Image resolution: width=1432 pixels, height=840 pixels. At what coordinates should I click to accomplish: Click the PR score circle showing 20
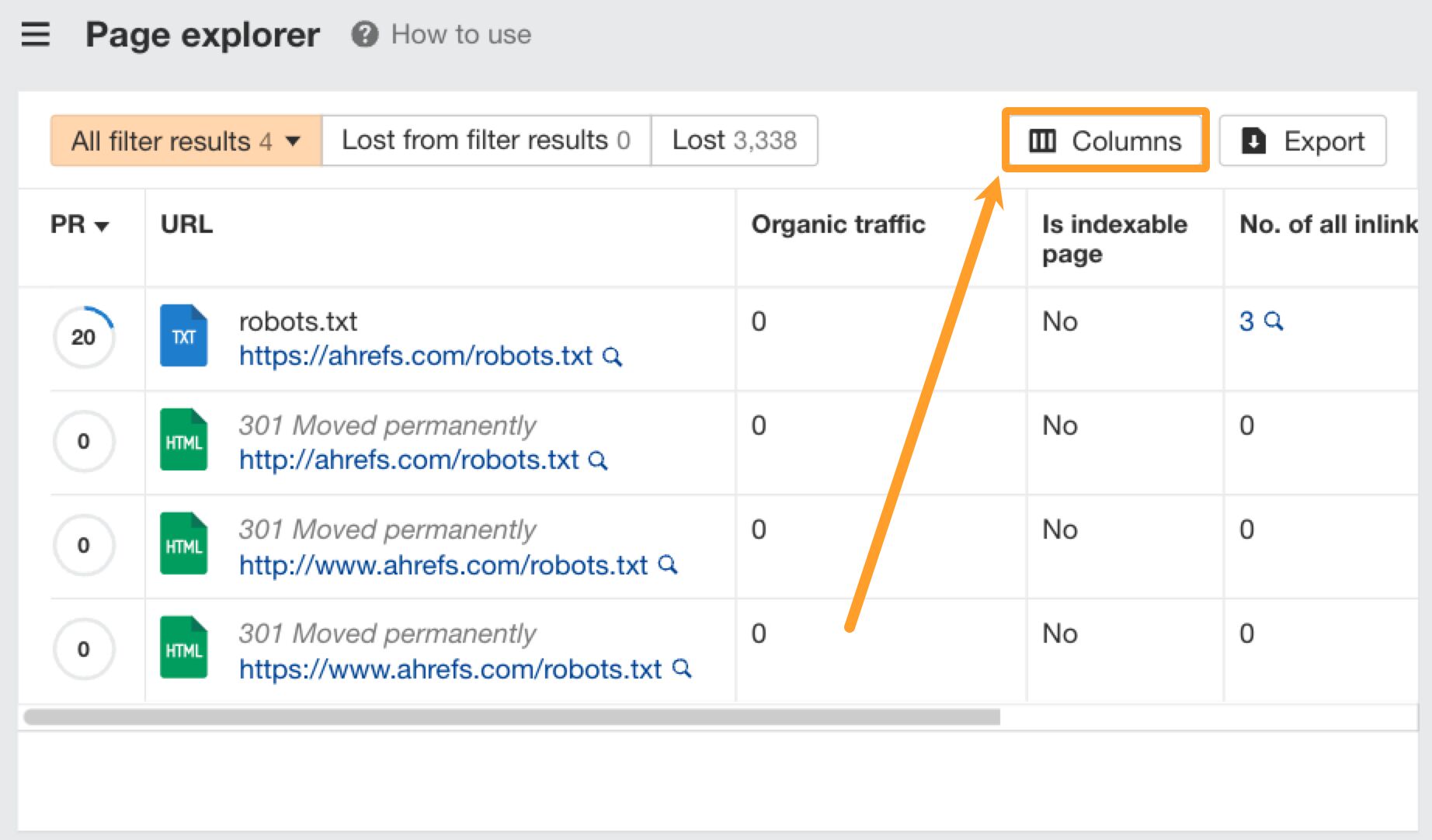(83, 336)
